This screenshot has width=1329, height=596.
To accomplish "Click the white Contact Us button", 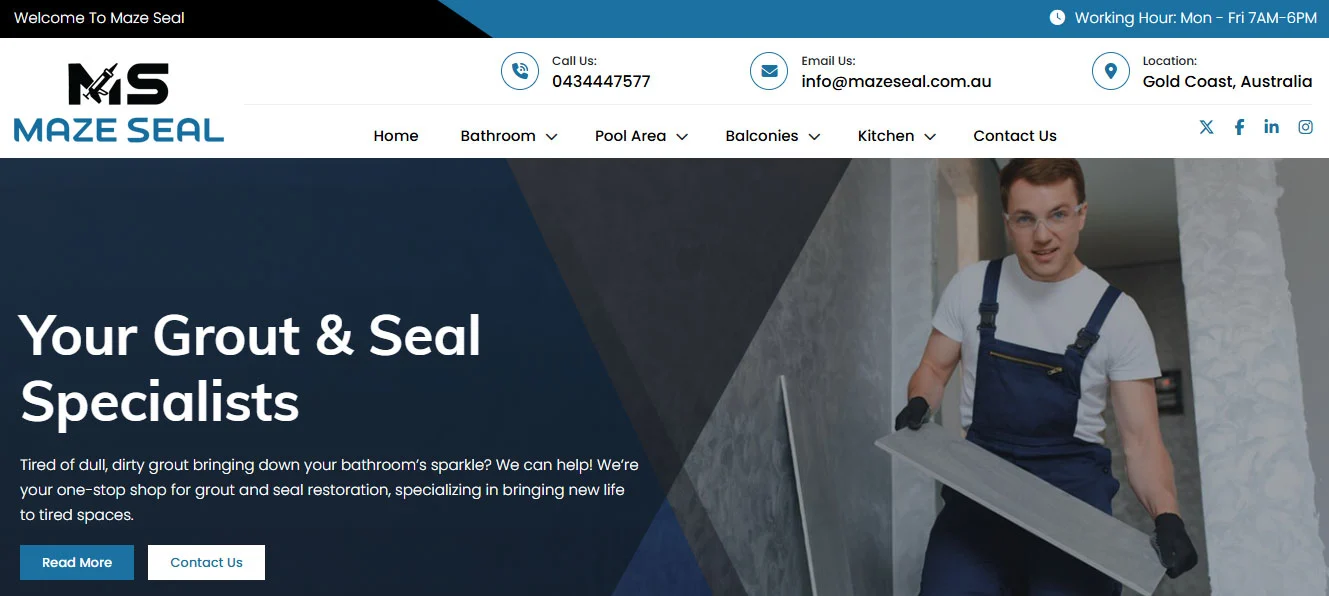I will coord(206,562).
